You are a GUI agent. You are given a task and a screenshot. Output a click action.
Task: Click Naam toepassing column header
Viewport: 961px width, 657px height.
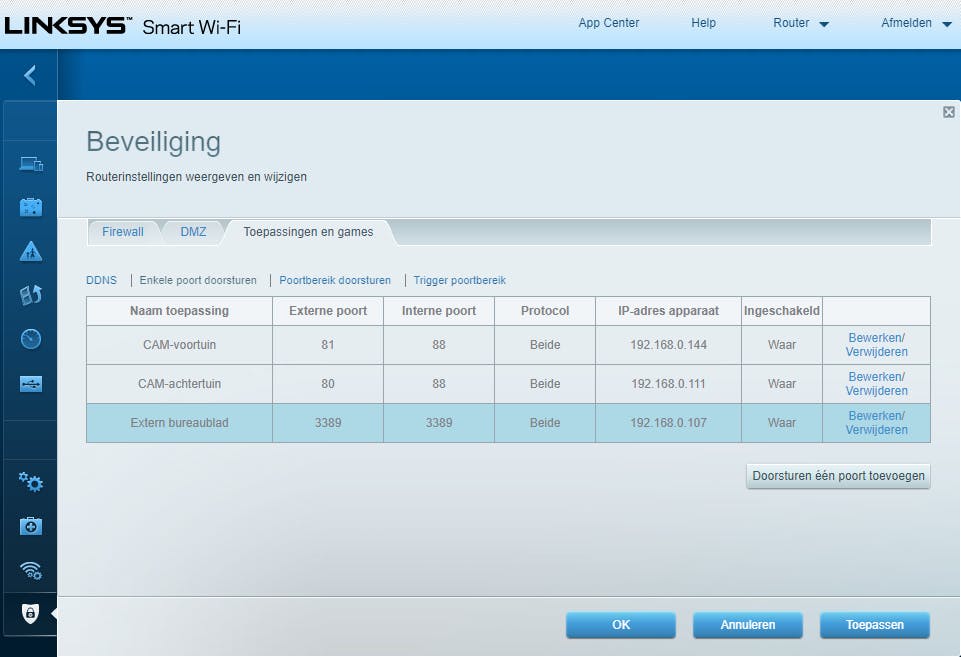pos(180,311)
